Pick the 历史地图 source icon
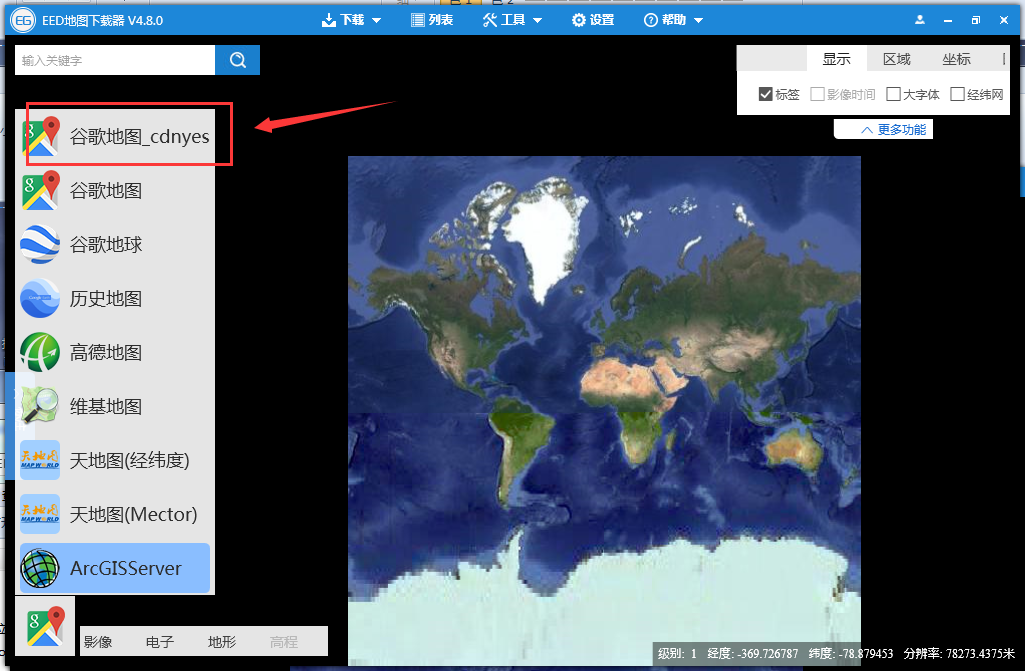Viewport: 1025px width, 671px height. pyautogui.click(x=41, y=298)
